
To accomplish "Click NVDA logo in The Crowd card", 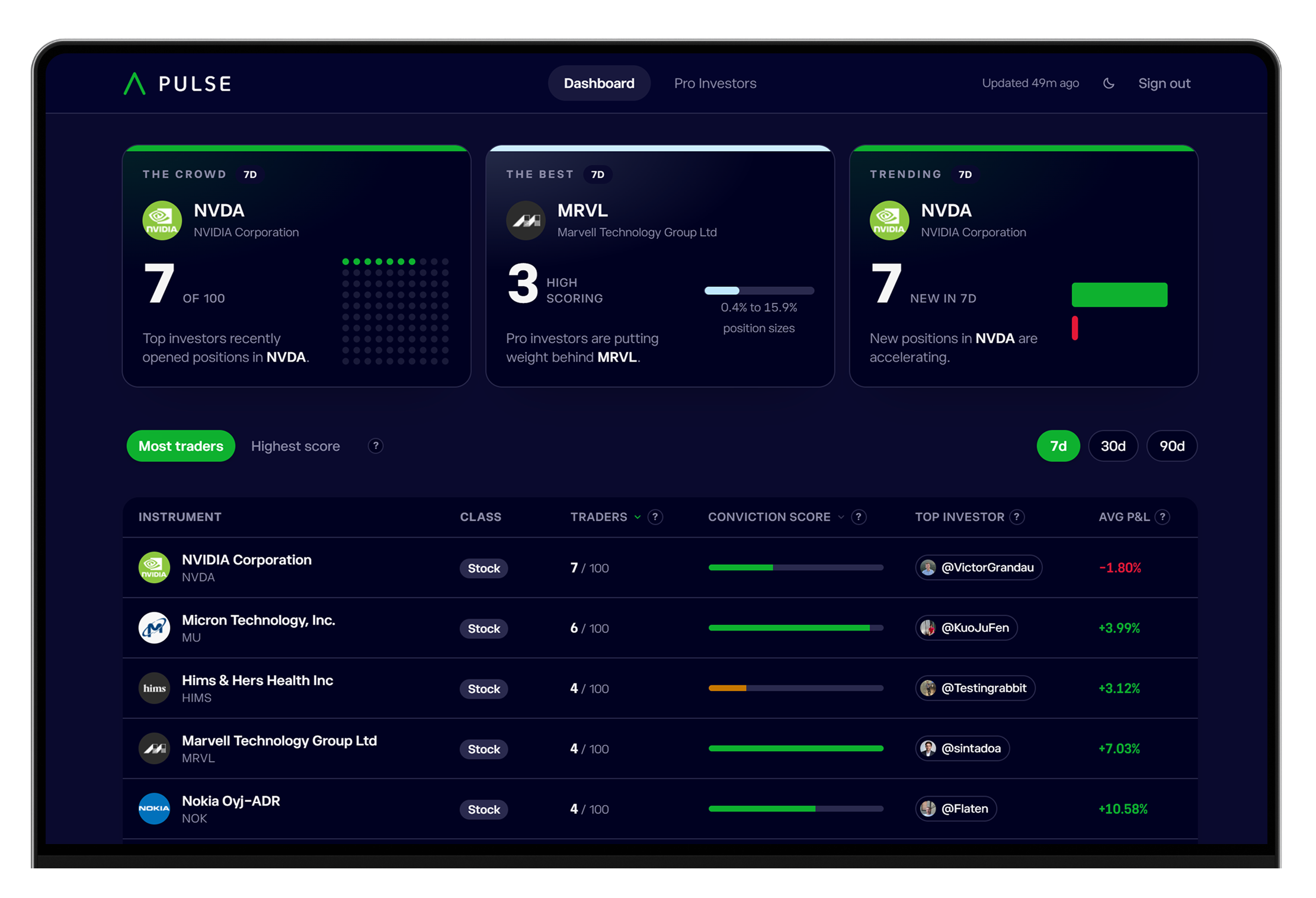I will tap(162, 220).
